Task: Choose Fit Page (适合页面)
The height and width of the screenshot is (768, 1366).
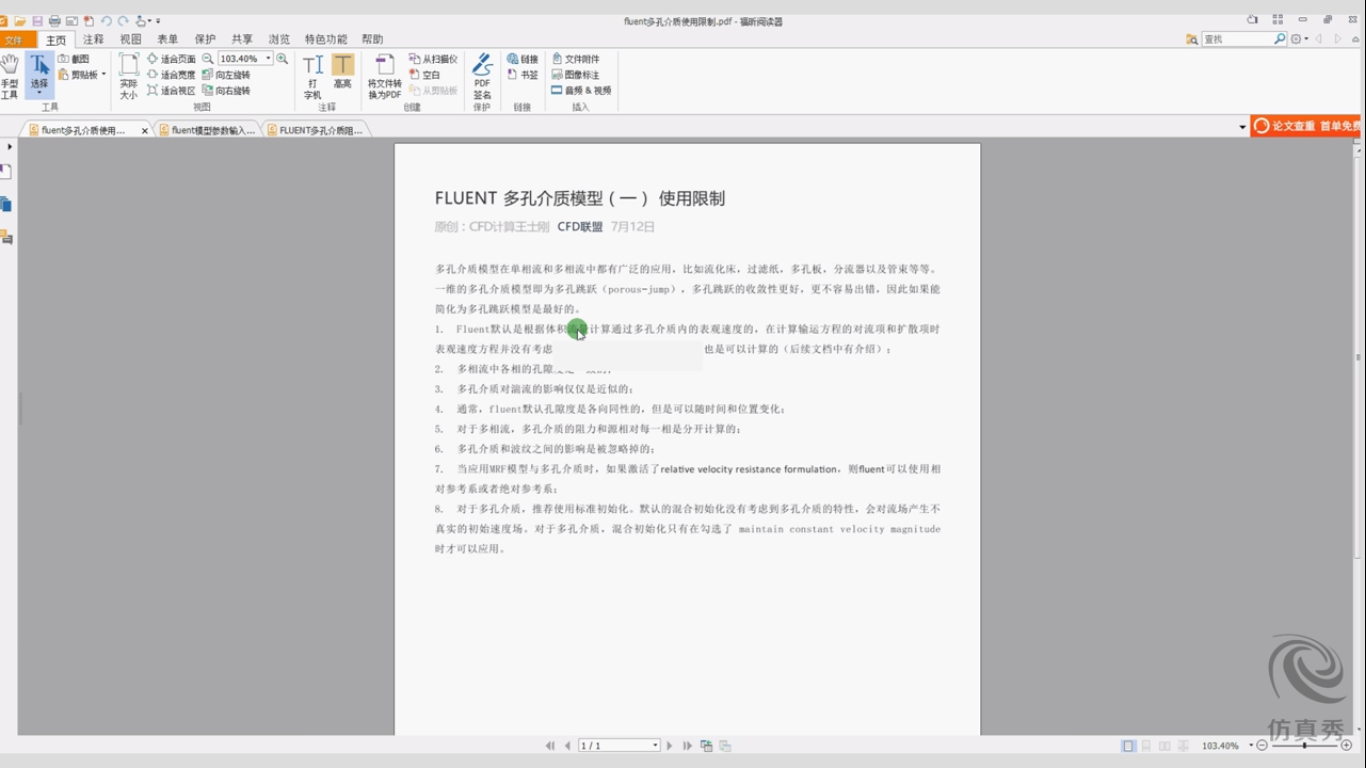Action: [x=171, y=59]
